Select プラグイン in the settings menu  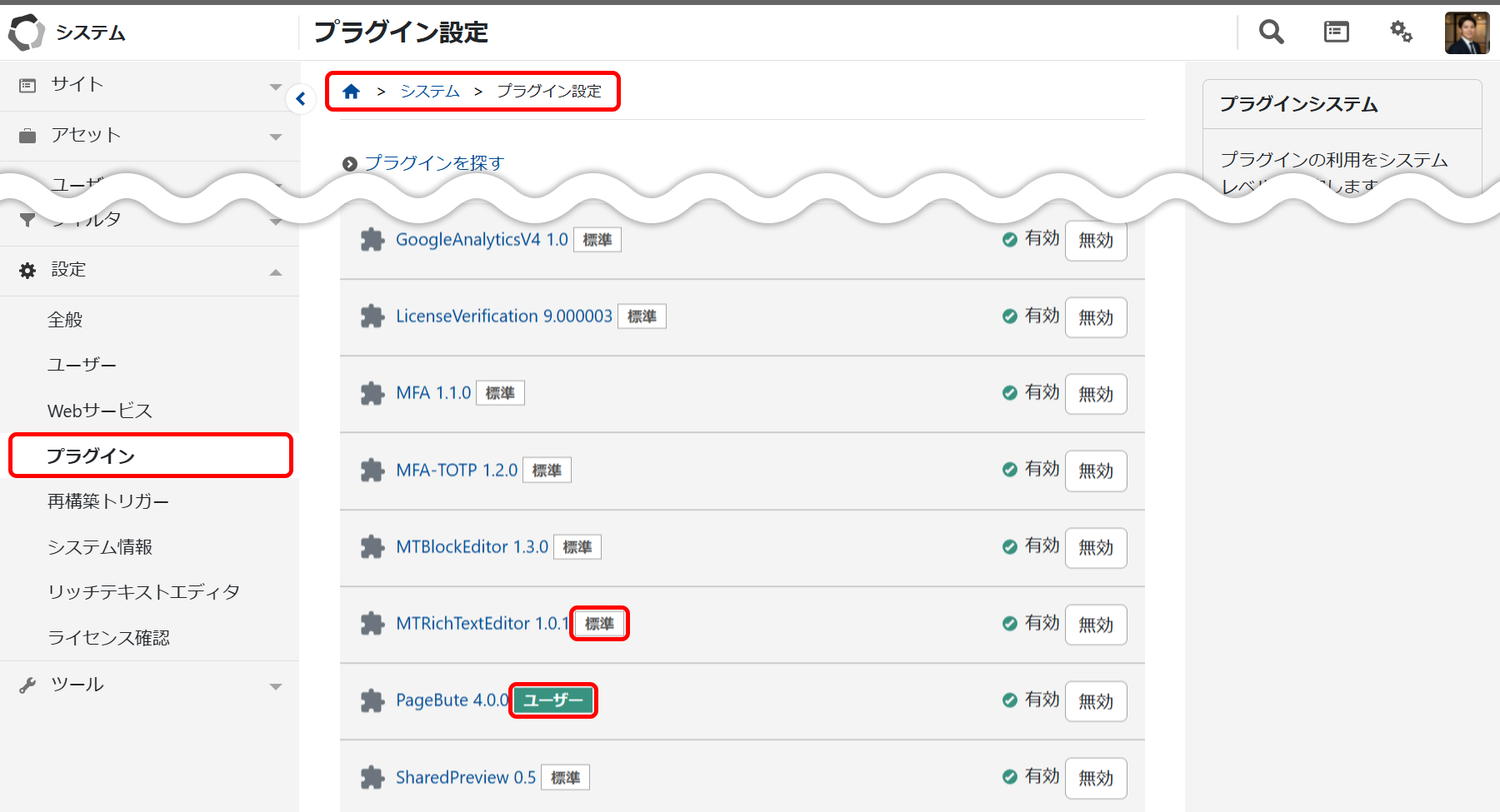click(x=91, y=456)
